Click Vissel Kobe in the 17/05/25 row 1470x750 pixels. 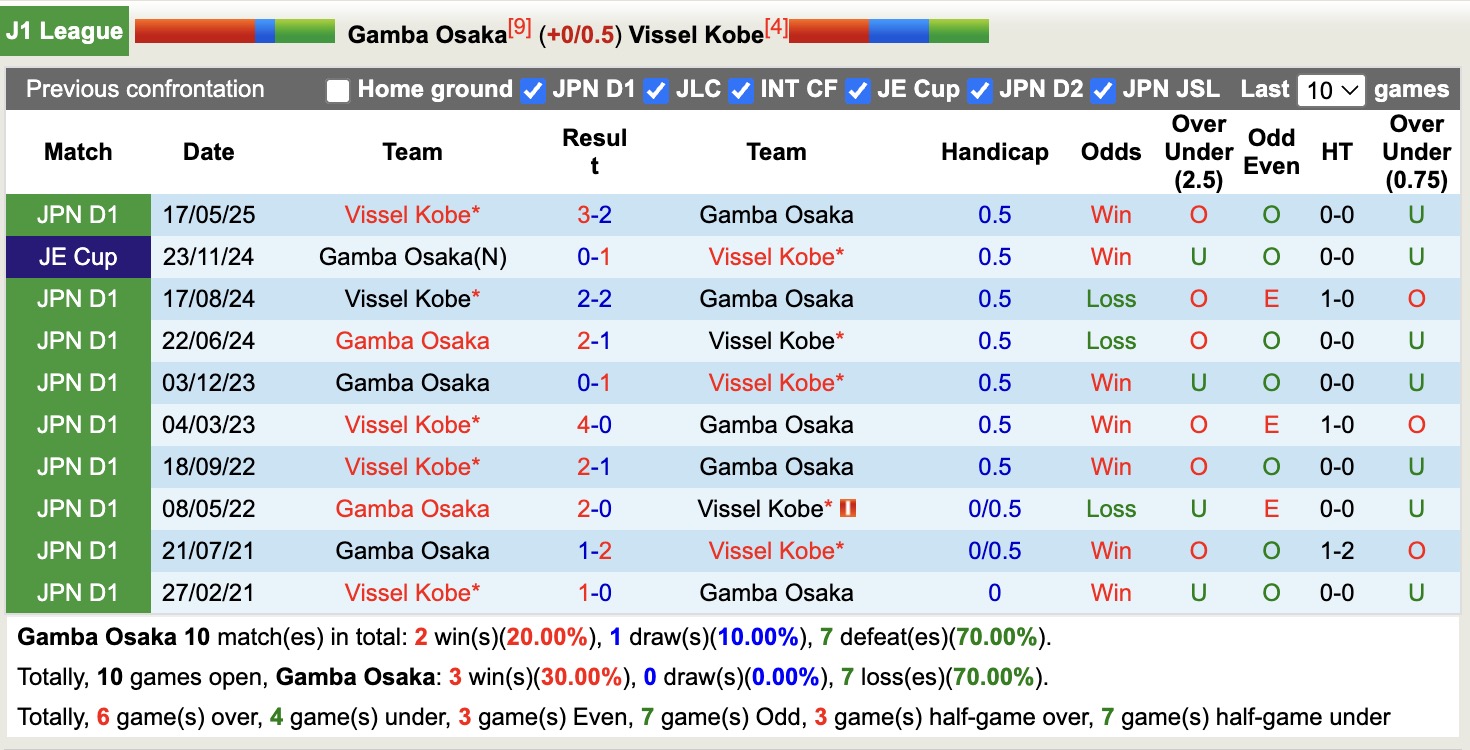click(412, 214)
